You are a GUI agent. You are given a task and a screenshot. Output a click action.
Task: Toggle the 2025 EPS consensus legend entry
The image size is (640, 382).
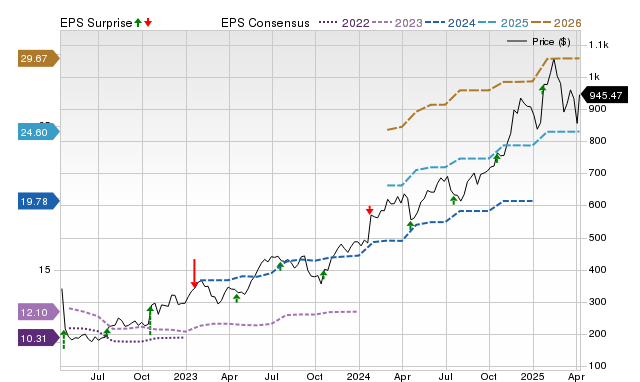point(503,23)
